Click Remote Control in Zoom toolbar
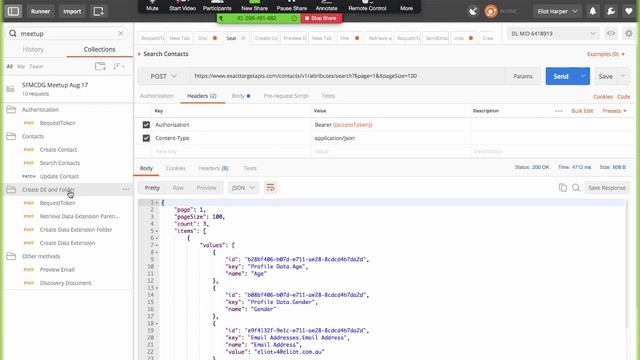This screenshot has width=640, height=360. click(x=367, y=6)
